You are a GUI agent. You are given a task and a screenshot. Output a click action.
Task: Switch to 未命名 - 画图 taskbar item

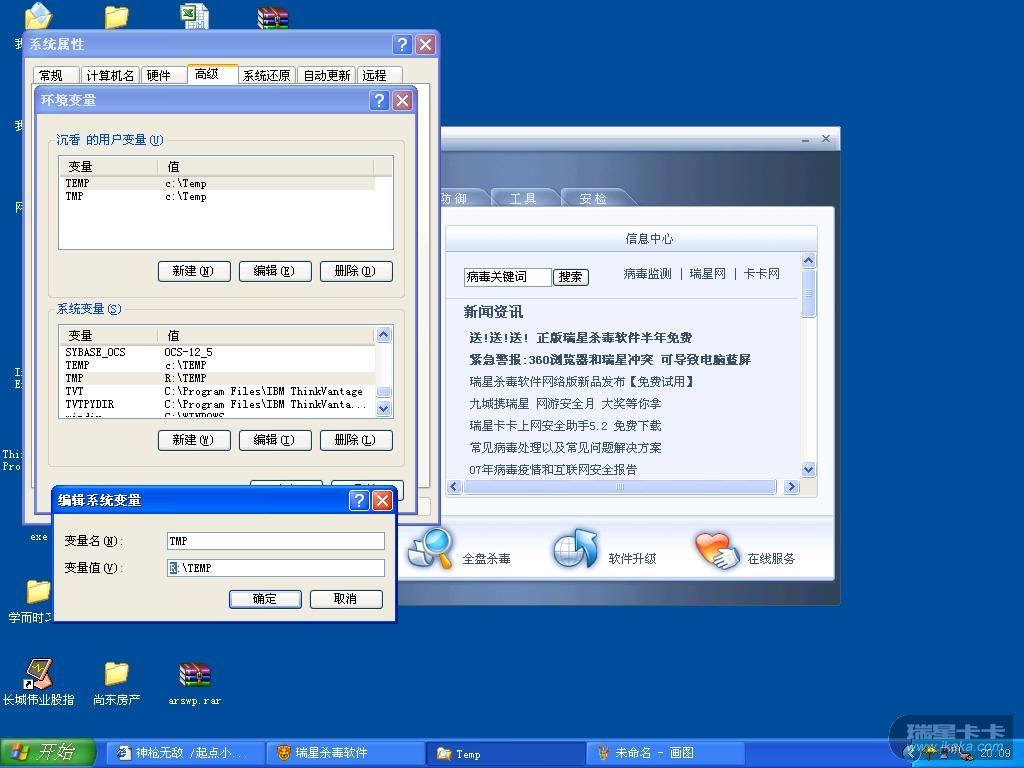[x=666, y=753]
